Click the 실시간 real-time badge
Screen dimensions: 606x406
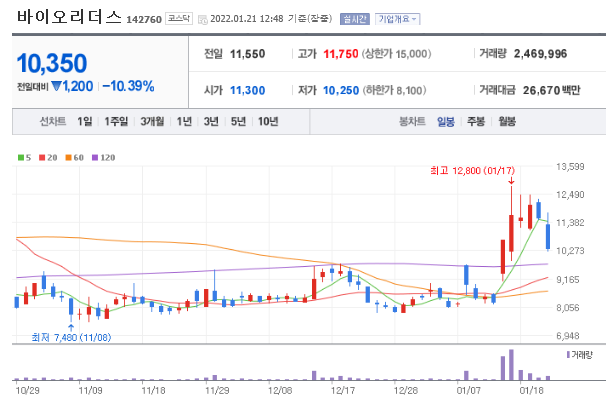355,19
